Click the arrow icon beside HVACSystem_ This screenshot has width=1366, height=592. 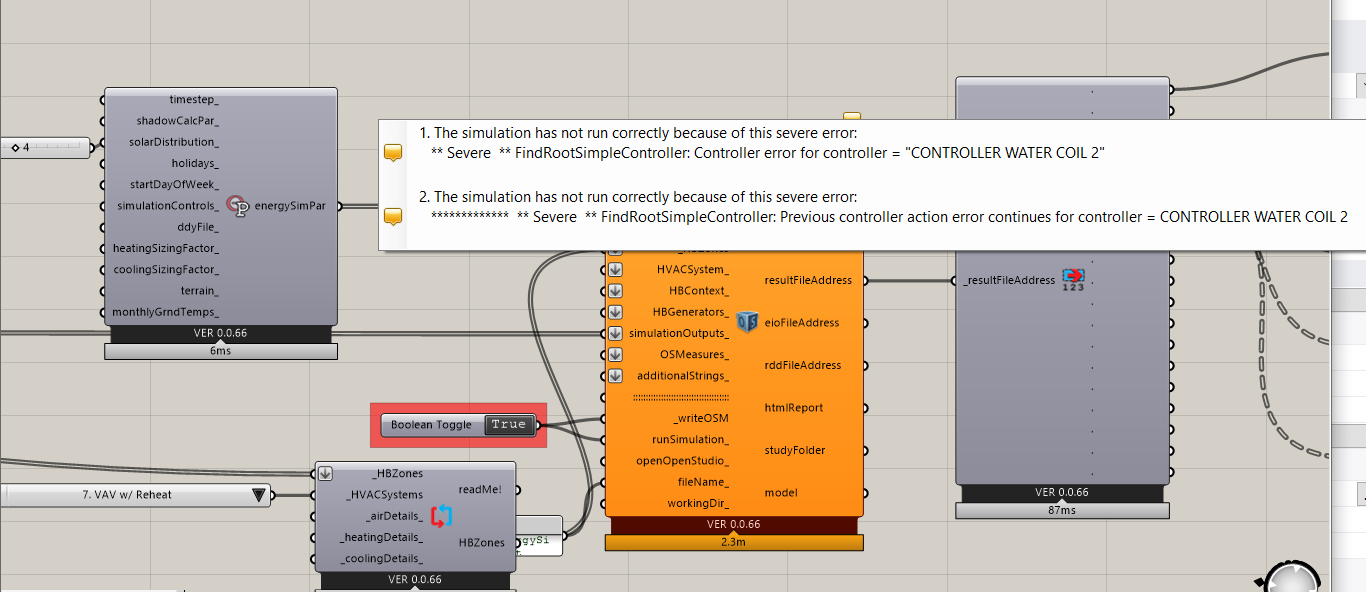coord(616,269)
